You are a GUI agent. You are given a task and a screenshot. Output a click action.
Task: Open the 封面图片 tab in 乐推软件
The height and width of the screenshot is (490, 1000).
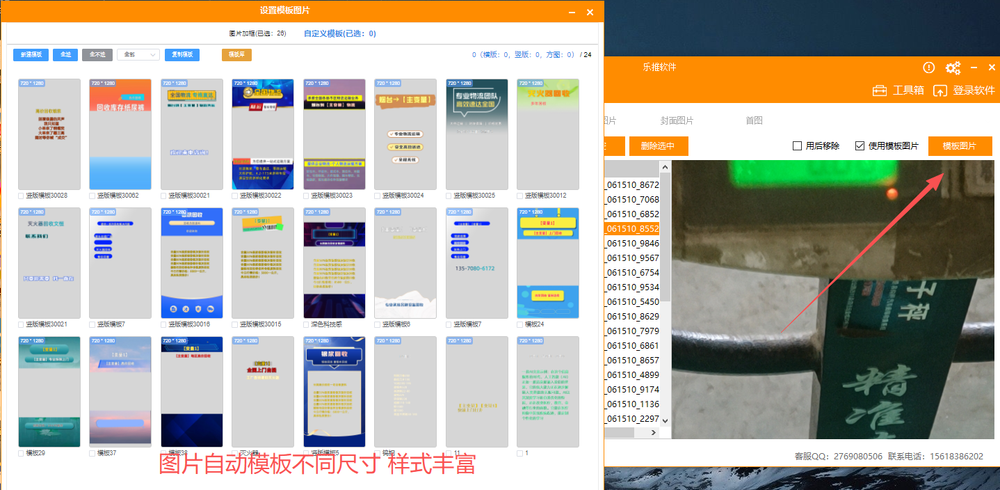click(677, 121)
